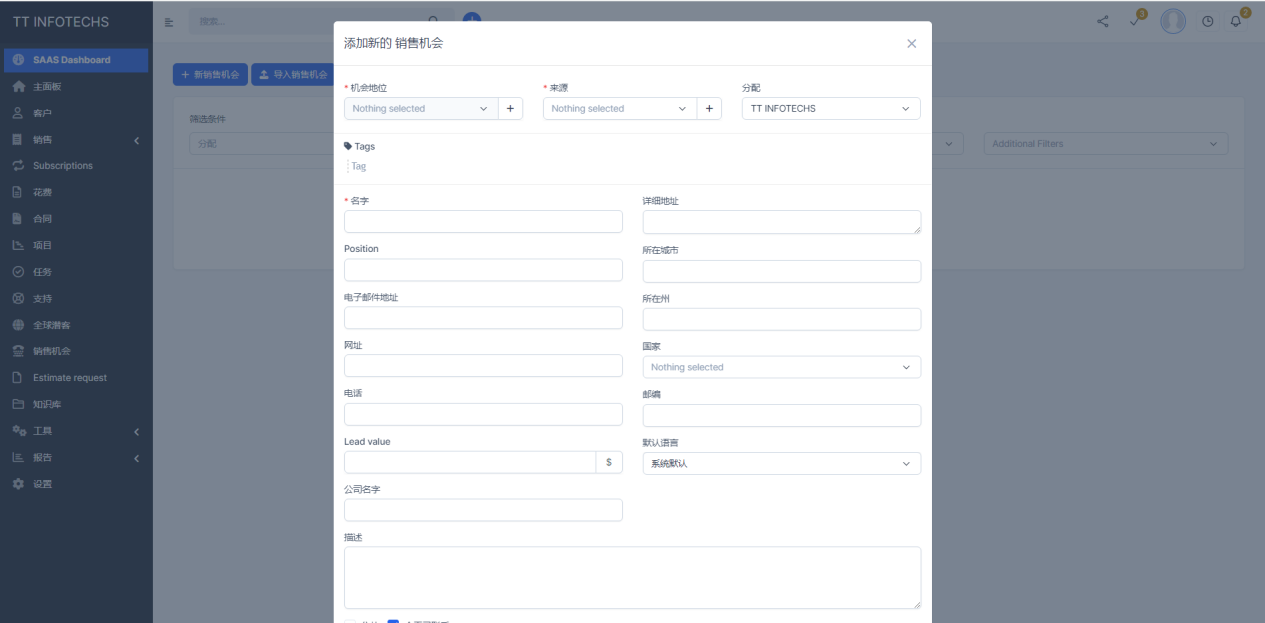This screenshot has height=623, width=1265.
Task: Click the 描述 text area
Action: 632,577
